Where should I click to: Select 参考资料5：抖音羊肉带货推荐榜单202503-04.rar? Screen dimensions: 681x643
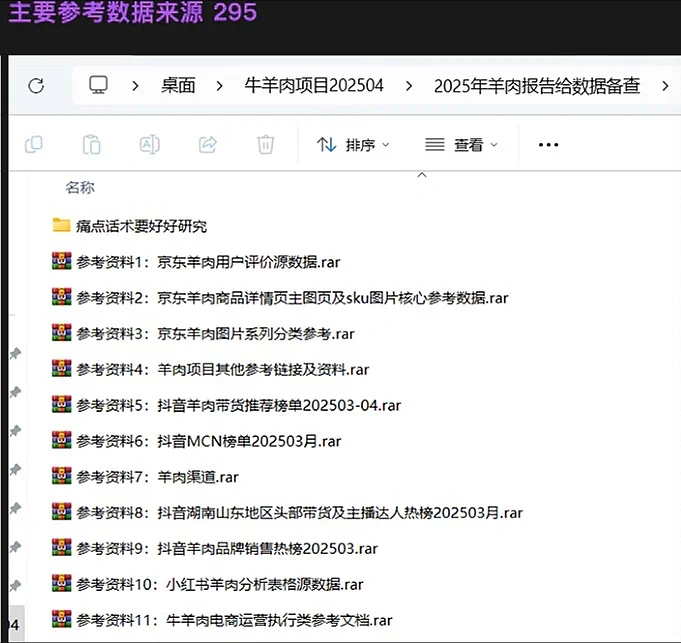tap(238, 406)
